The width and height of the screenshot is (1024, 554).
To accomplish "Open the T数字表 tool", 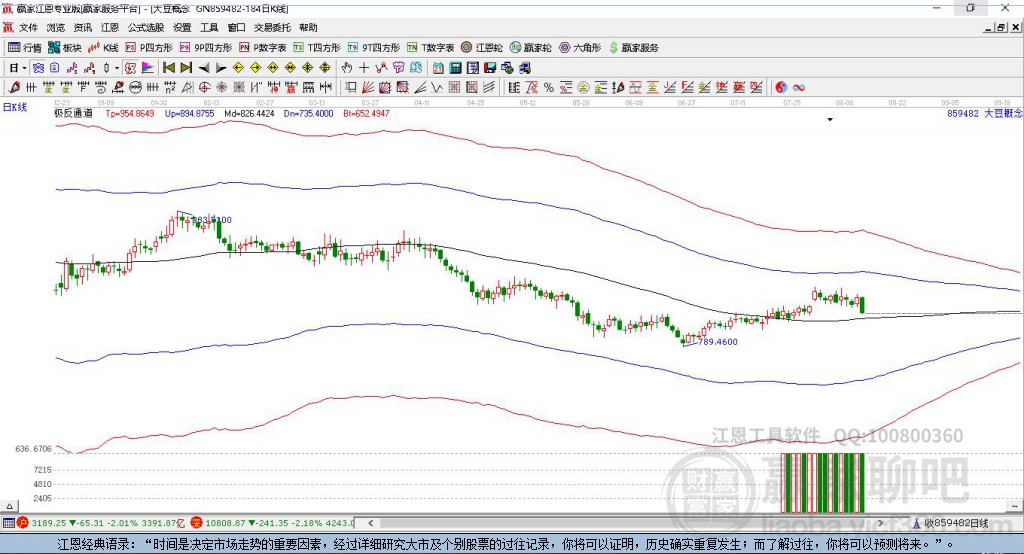I will point(430,48).
